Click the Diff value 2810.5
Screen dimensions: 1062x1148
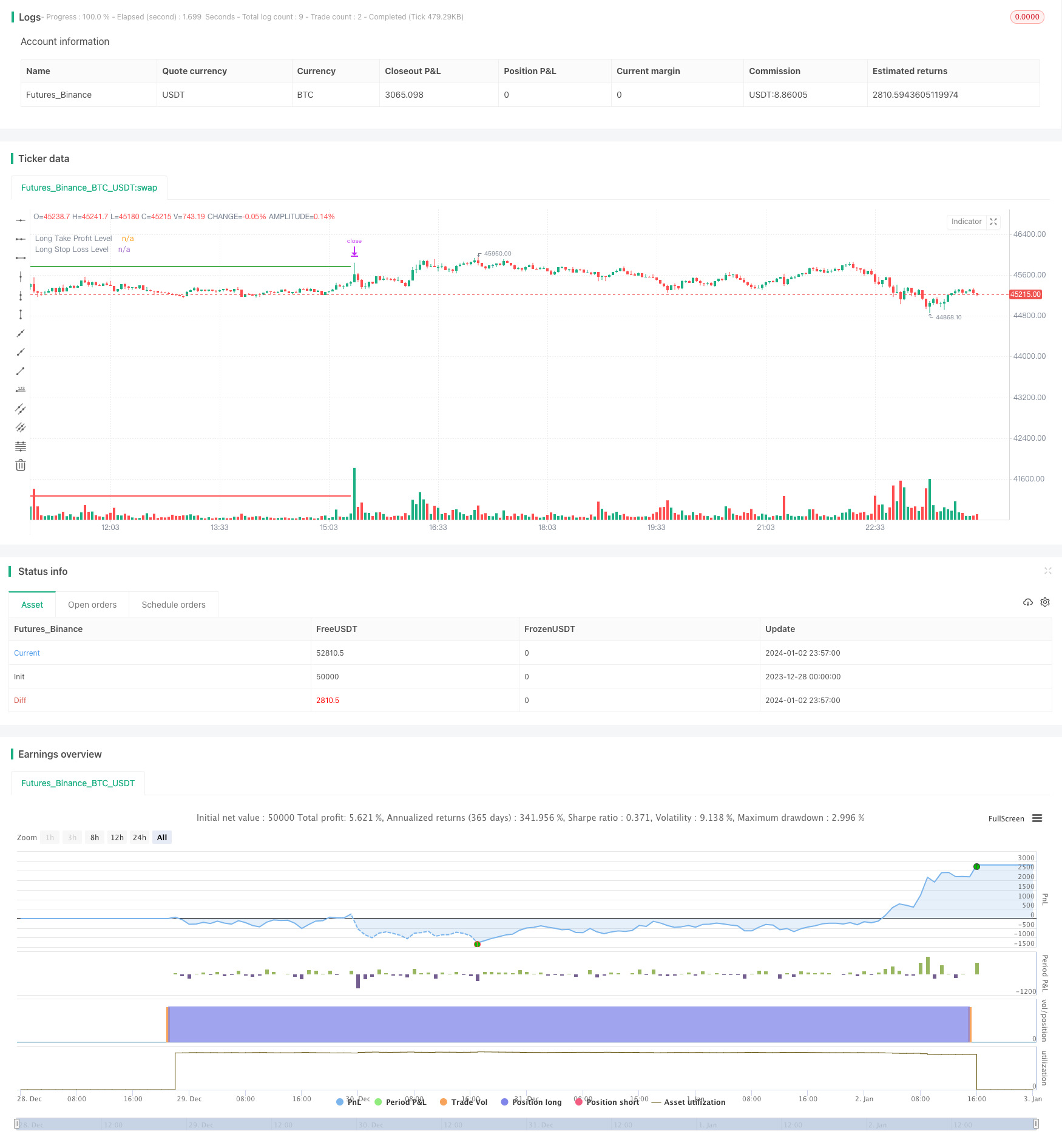click(x=328, y=701)
